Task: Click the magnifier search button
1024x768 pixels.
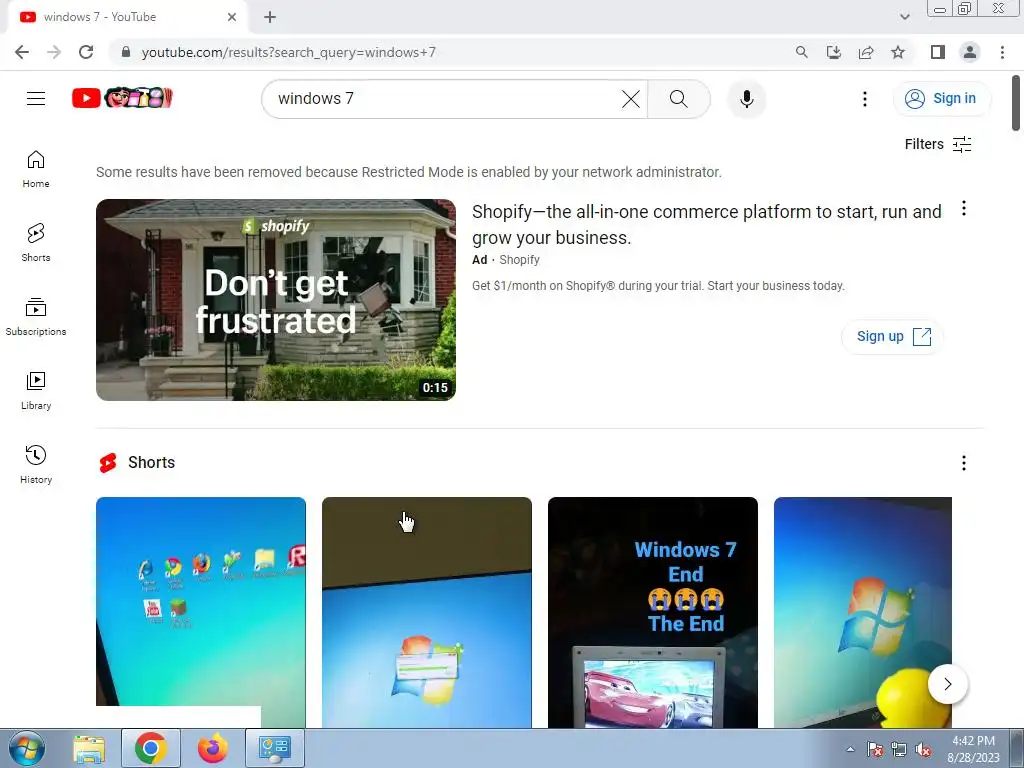Action: 679,99
